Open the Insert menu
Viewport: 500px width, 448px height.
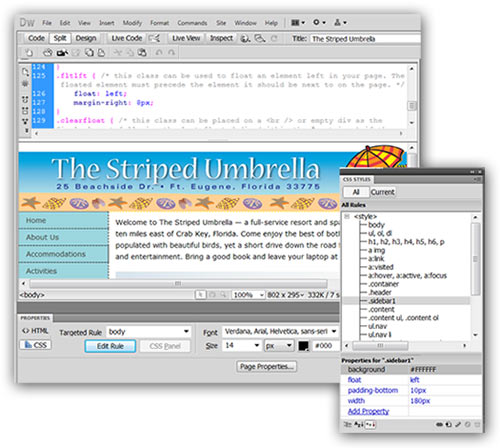click(x=107, y=23)
